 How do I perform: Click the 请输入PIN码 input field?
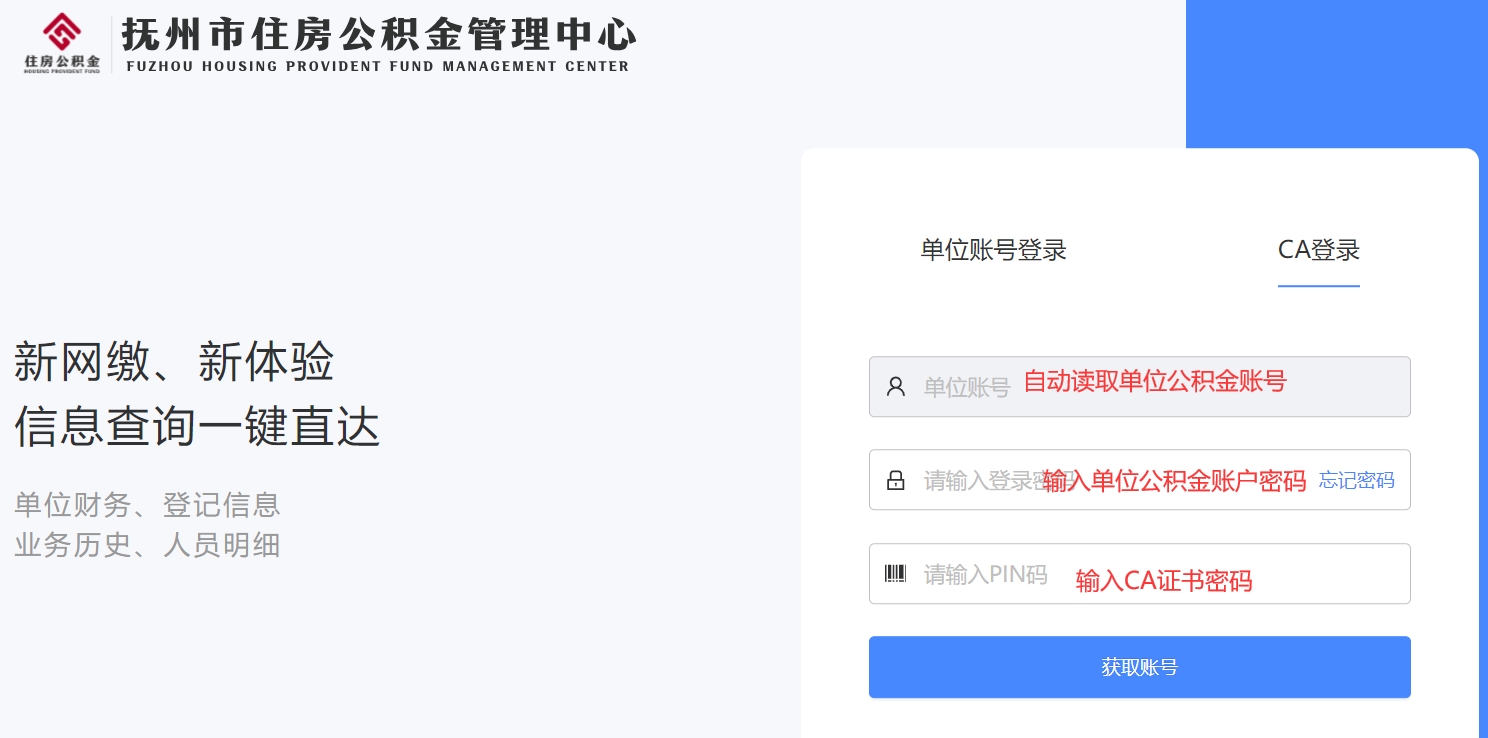[x=1140, y=574]
